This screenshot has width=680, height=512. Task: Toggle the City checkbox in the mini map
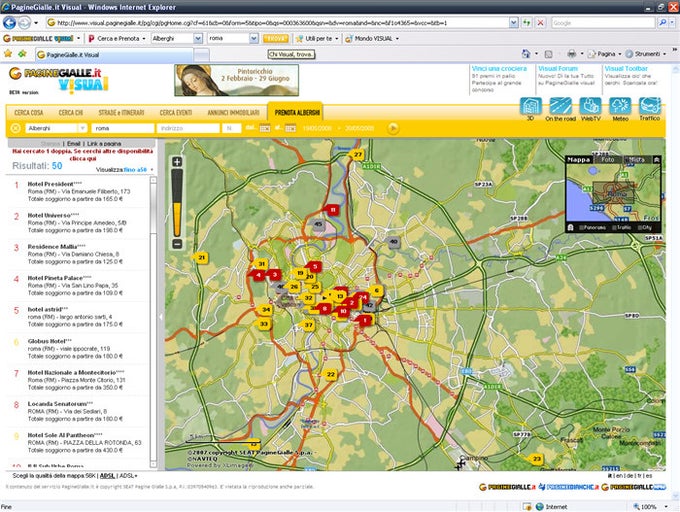[x=640, y=228]
